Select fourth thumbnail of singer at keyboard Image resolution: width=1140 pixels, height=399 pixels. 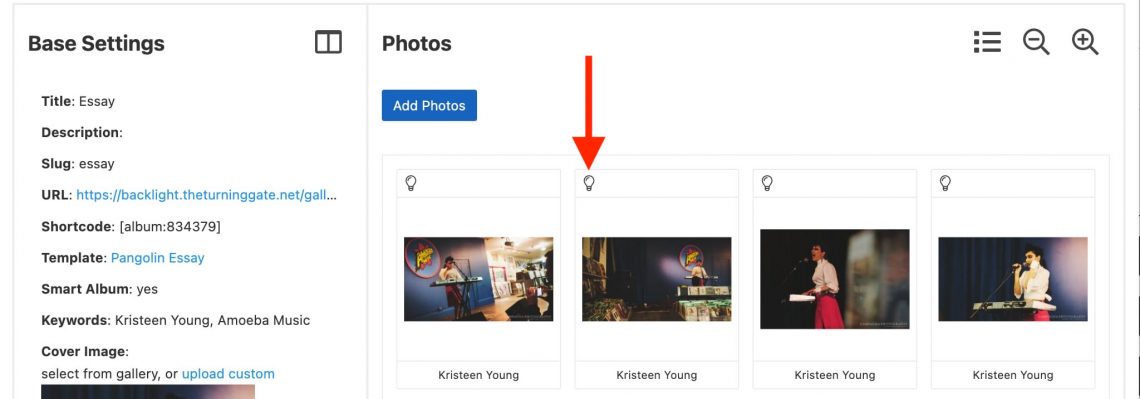pyautogui.click(x=1013, y=279)
